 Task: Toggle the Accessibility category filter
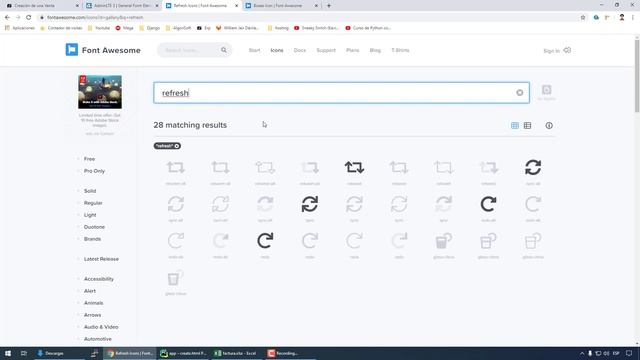(99, 279)
